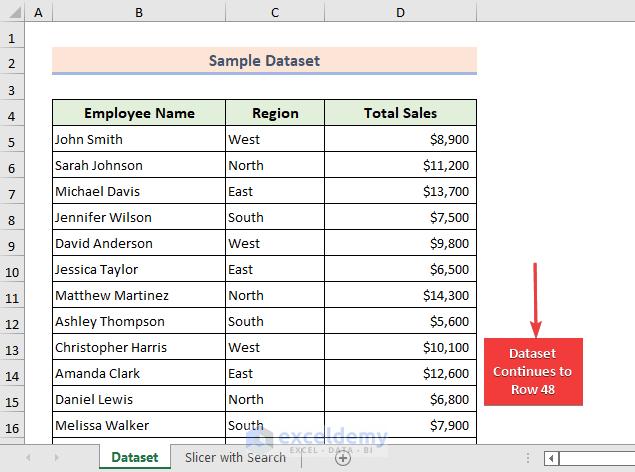Click the $9,800 sales cell
The image size is (635, 472).
[x=401, y=243]
